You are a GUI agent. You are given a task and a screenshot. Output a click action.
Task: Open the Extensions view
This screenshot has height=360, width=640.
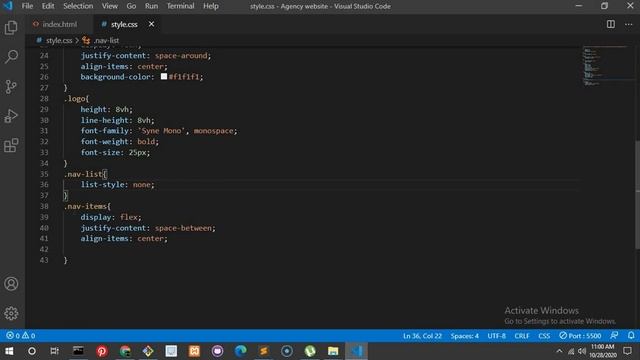(11, 145)
